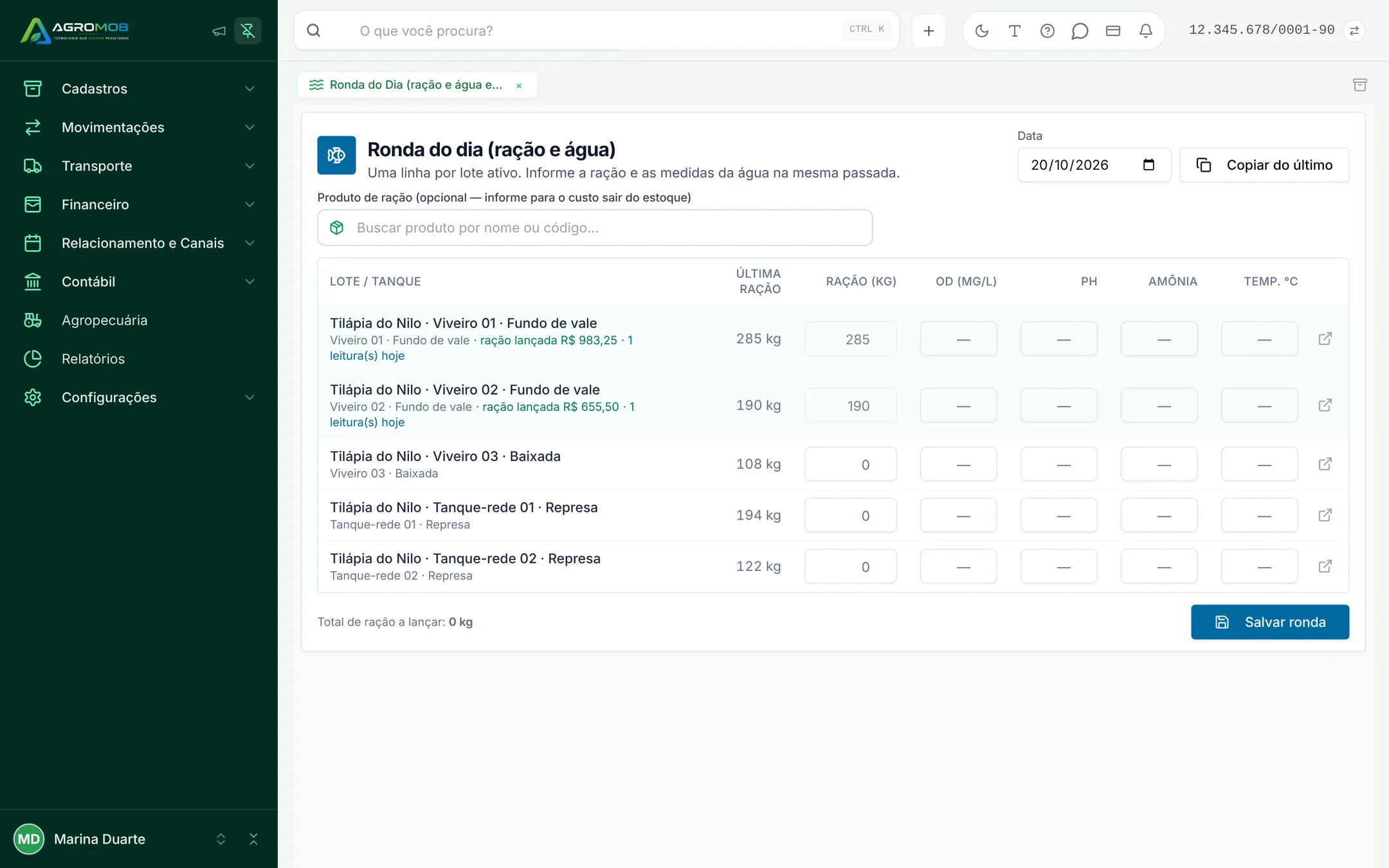The image size is (1389, 868).
Task: Open Viveiro 02 lot external link
Action: [x=1325, y=405]
